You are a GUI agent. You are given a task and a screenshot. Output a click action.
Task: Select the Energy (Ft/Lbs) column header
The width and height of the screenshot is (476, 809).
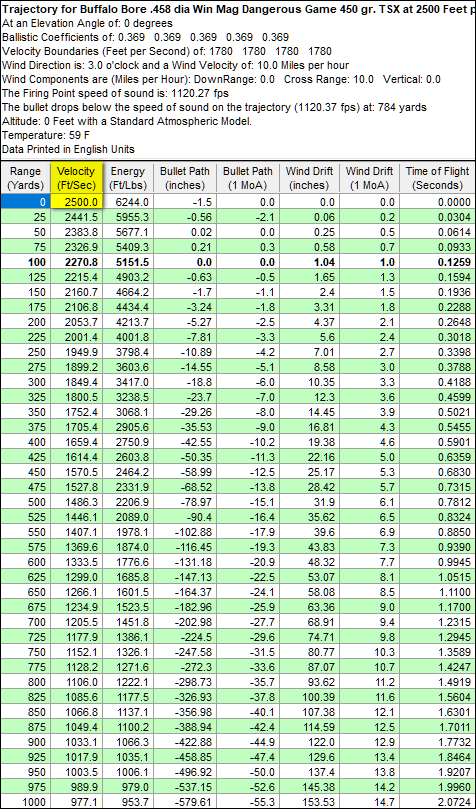tap(128, 179)
